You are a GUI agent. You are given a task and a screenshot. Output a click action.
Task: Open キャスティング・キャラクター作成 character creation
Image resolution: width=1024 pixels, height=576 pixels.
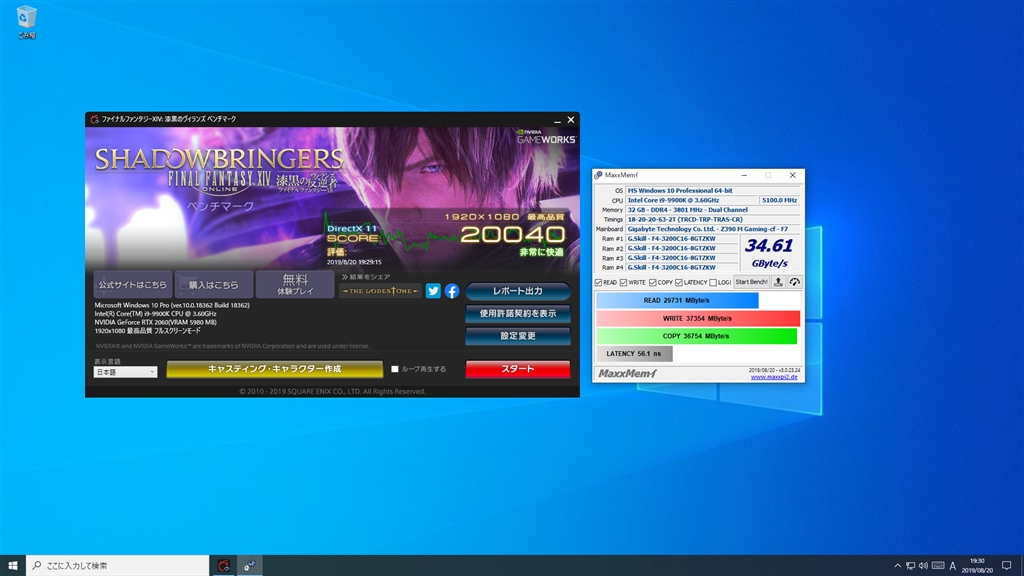[x=274, y=369]
